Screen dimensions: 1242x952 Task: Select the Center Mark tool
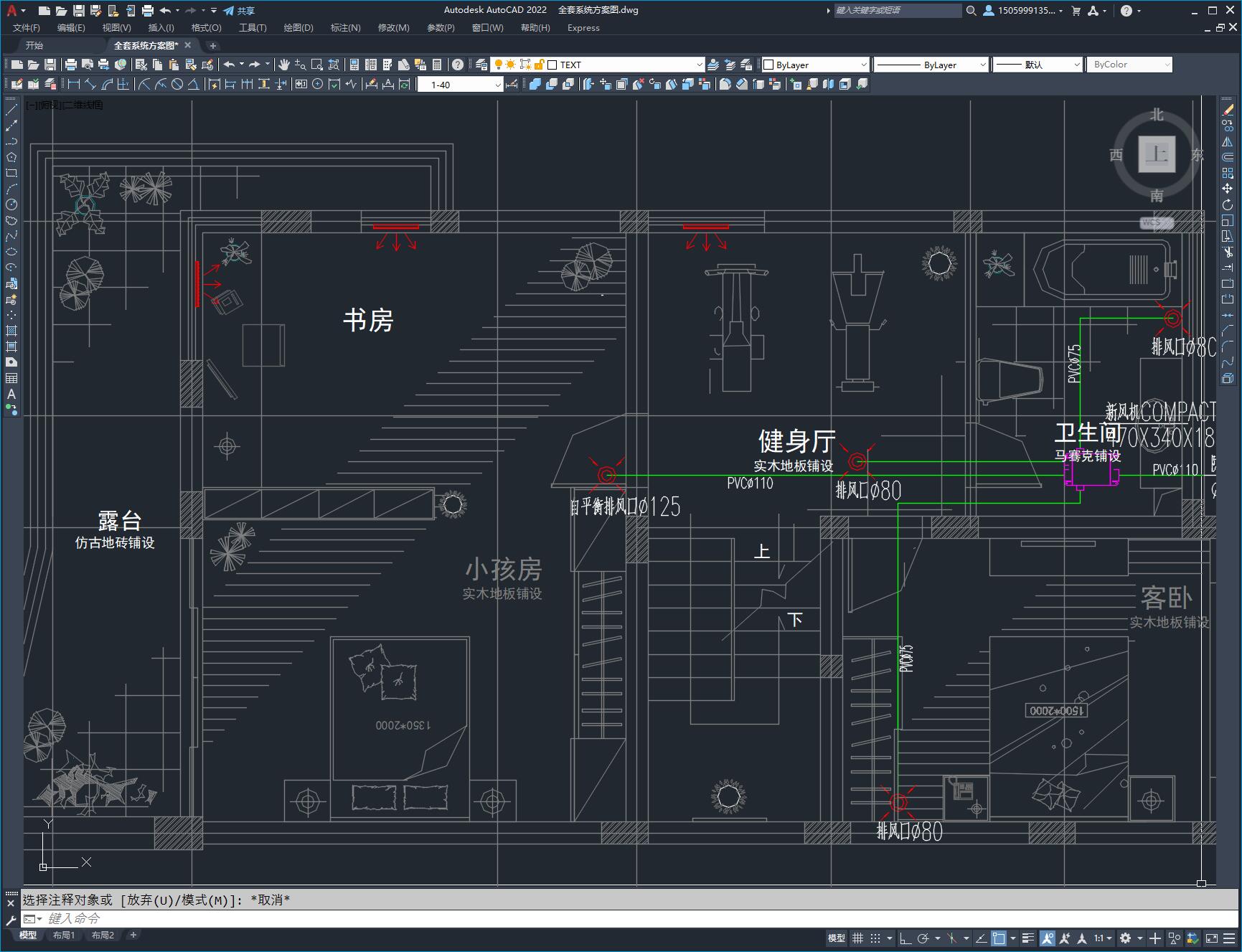317,84
